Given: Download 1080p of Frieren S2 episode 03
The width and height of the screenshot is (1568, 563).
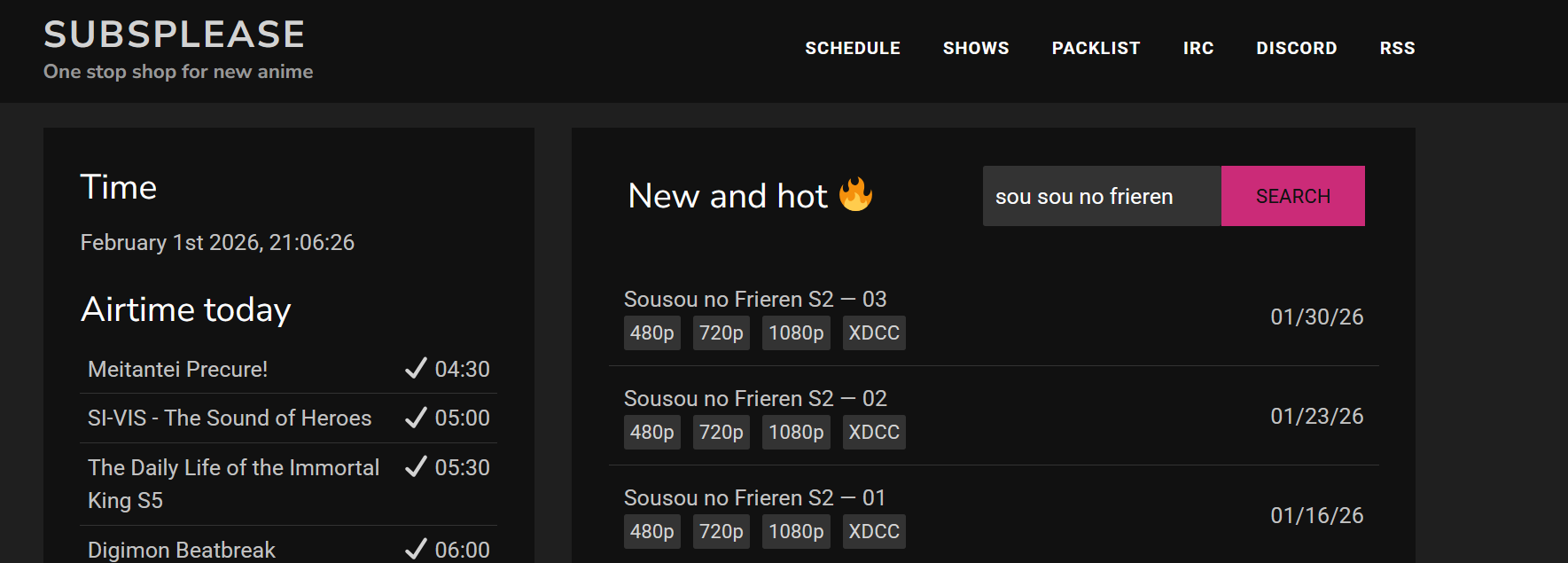Looking at the screenshot, I should pos(796,333).
